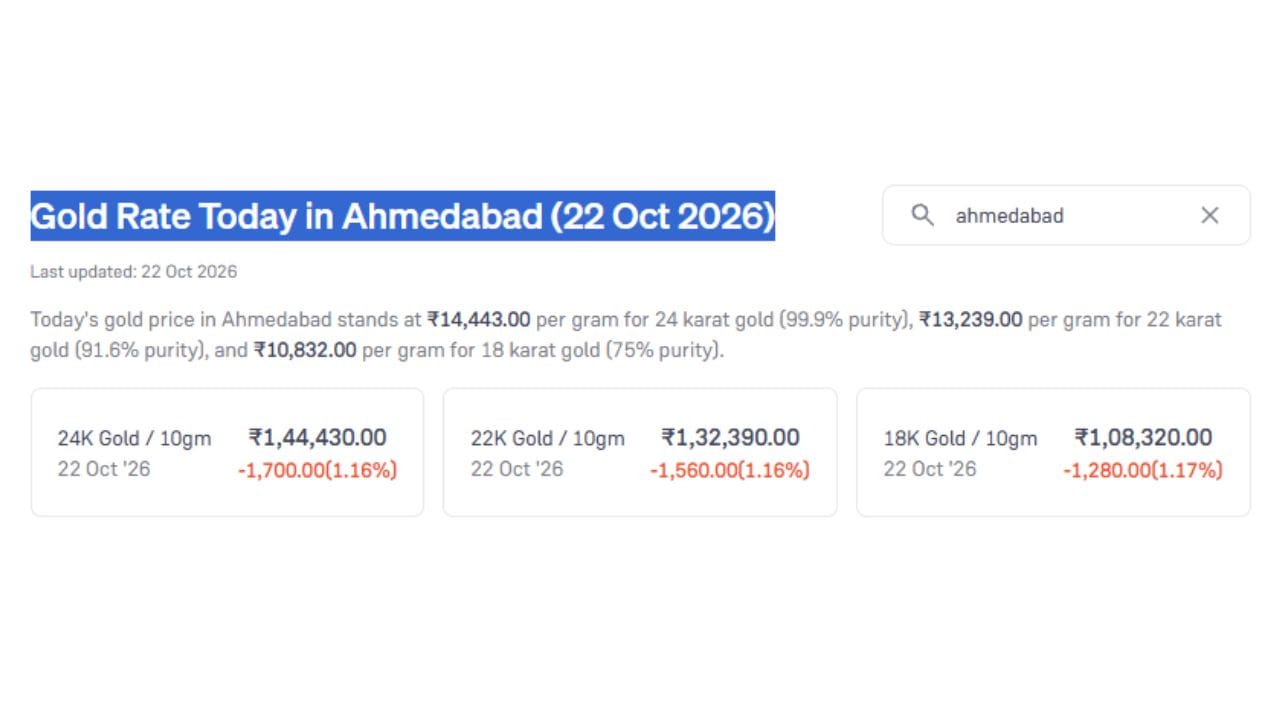1280x720 pixels.
Task: Open the 22K Gold / 10gm card
Action: tap(640, 452)
